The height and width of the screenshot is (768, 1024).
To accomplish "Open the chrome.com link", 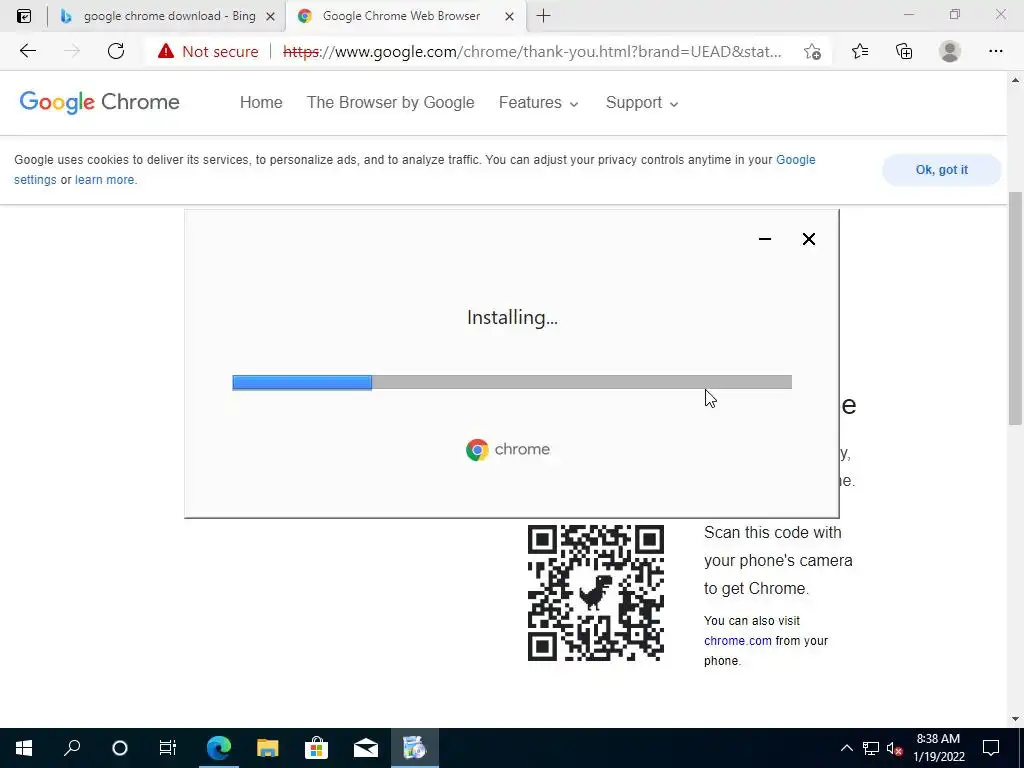I will point(737,641).
